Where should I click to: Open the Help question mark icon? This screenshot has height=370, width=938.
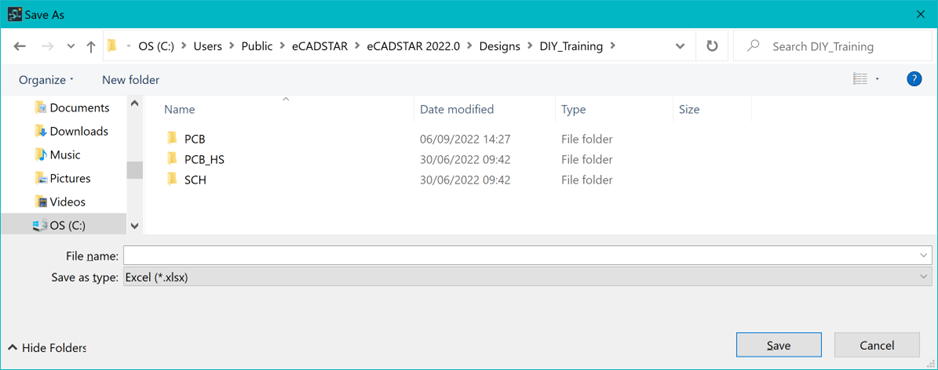click(914, 79)
